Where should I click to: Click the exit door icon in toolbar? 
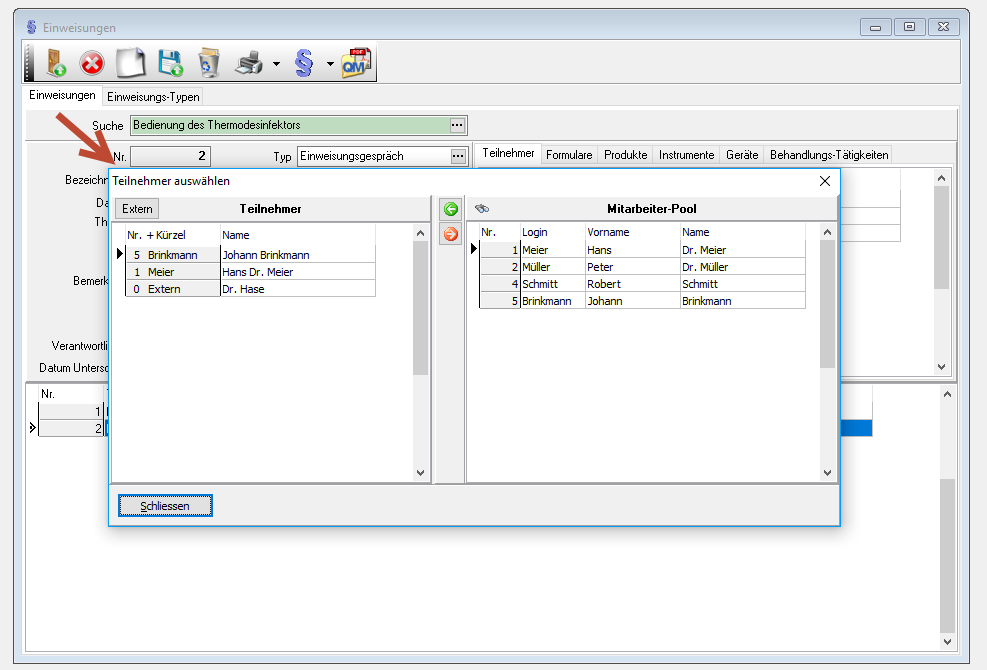[55, 64]
